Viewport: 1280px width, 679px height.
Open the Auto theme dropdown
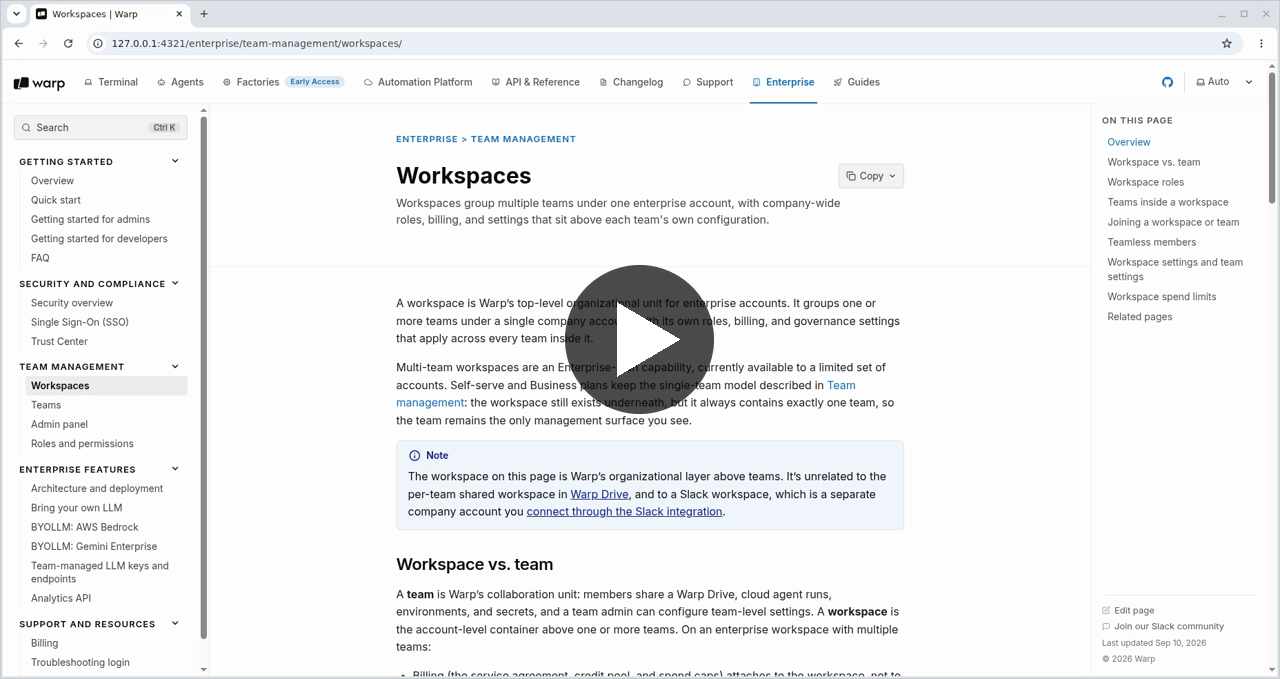pyautogui.click(x=1224, y=82)
